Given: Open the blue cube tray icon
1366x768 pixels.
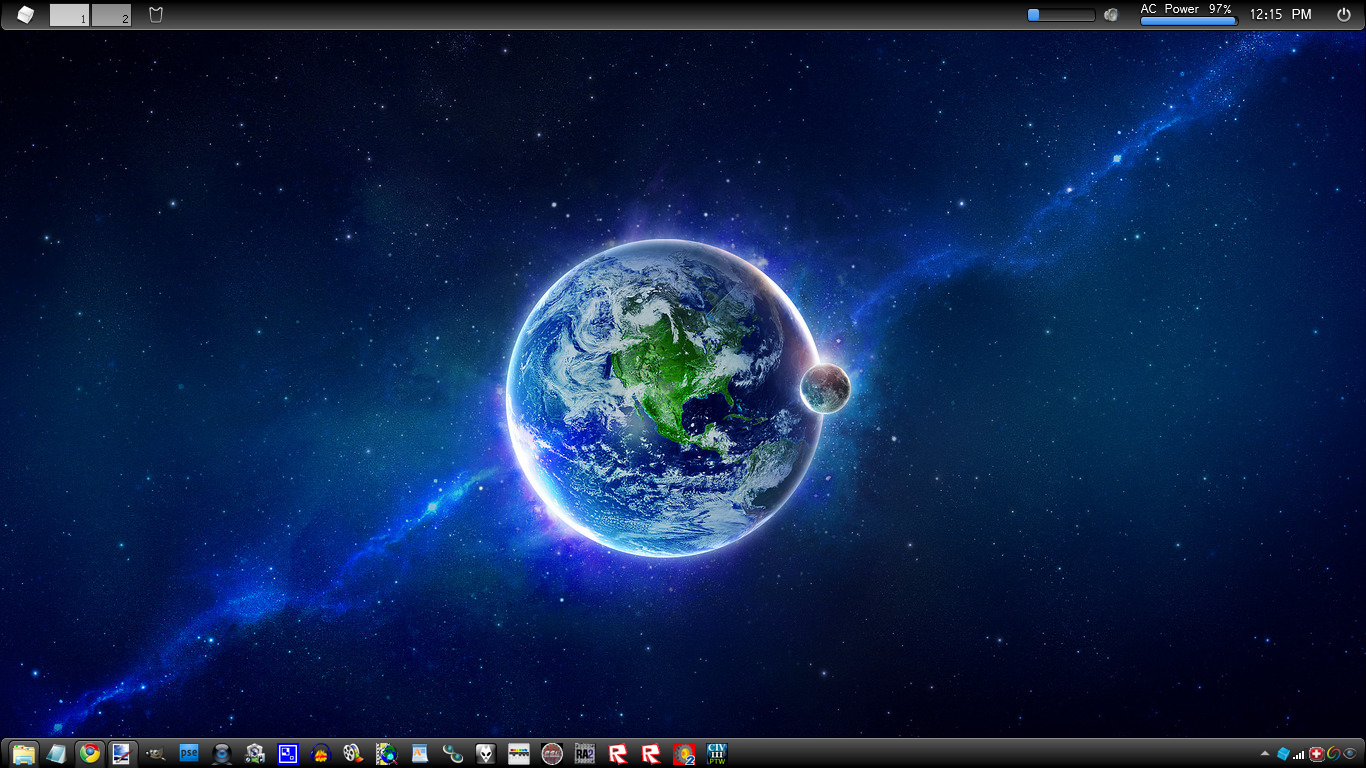Looking at the screenshot, I should click(x=1283, y=753).
